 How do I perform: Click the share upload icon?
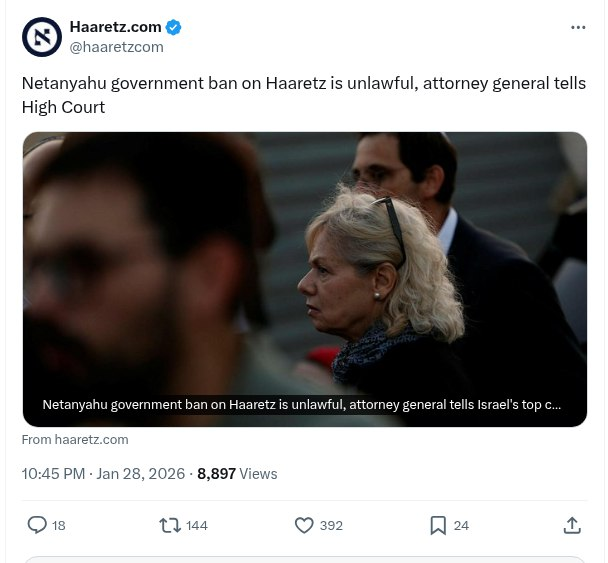pos(572,525)
